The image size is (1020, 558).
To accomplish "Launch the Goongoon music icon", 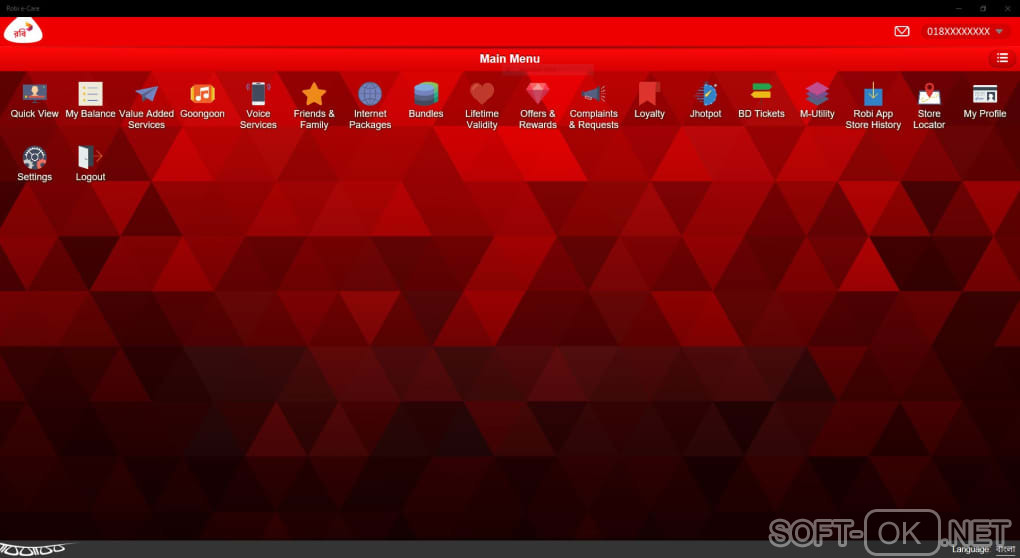I will (x=202, y=94).
